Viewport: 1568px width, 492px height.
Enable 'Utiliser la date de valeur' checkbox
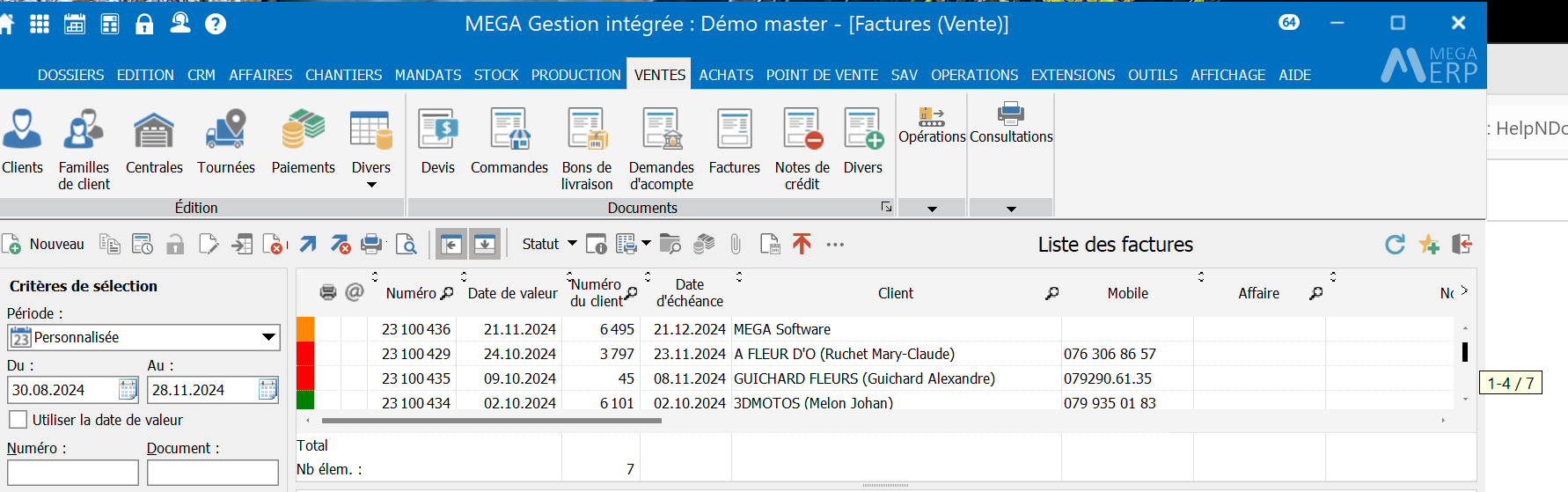[18, 420]
